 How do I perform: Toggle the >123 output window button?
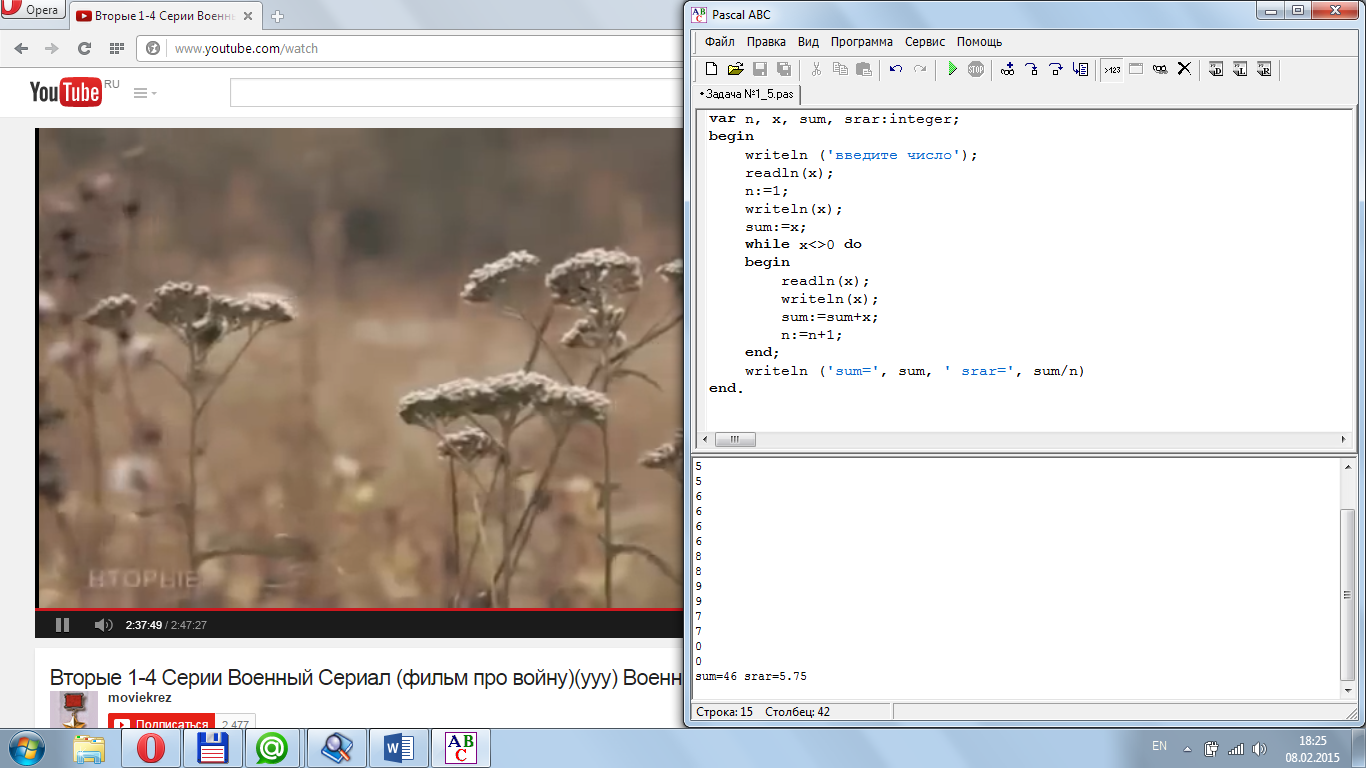tap(1111, 69)
